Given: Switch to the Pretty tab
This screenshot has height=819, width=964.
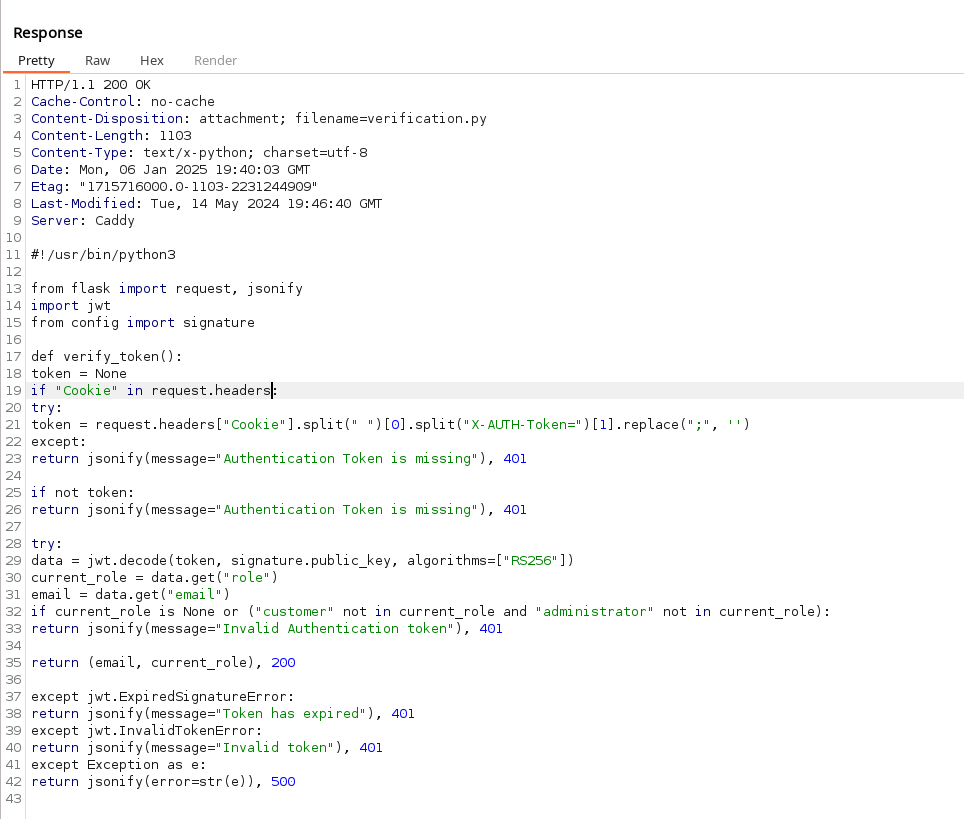Looking at the screenshot, I should click(x=36, y=60).
